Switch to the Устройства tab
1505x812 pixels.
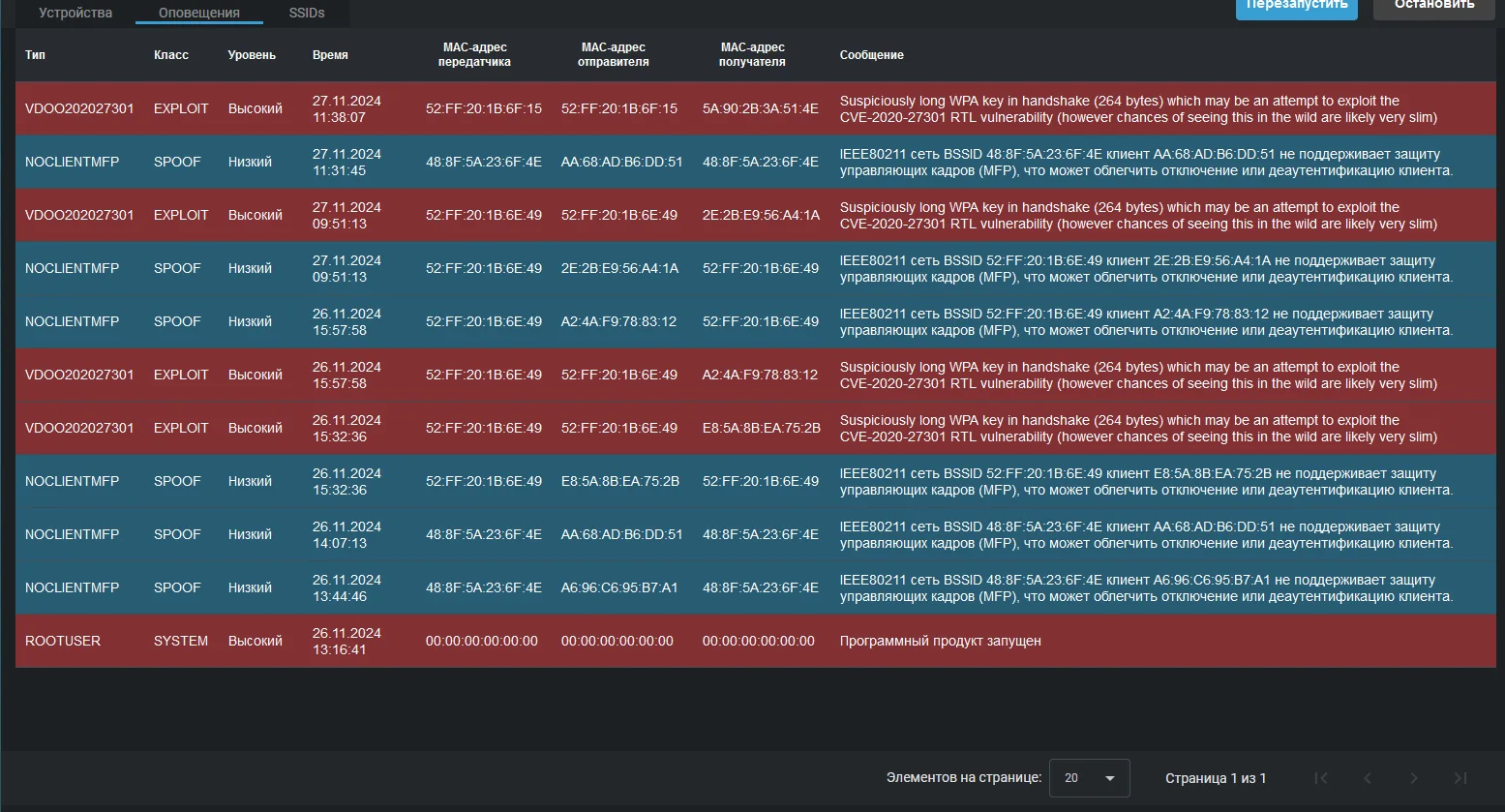click(x=75, y=13)
